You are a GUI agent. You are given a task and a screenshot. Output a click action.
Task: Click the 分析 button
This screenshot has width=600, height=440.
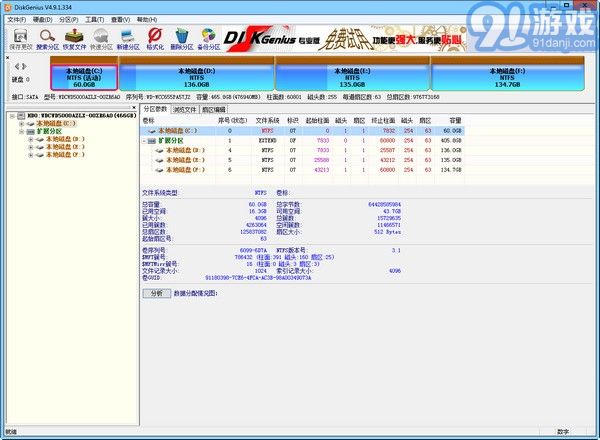[157, 293]
